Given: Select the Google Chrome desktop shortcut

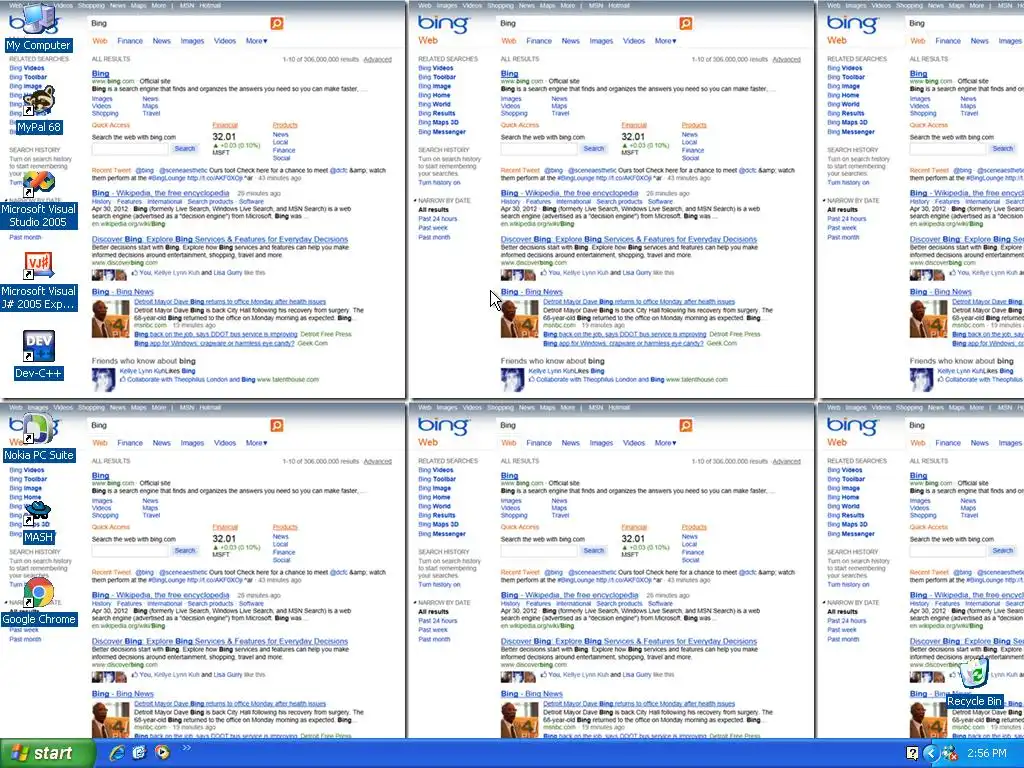Looking at the screenshot, I should [x=39, y=601].
